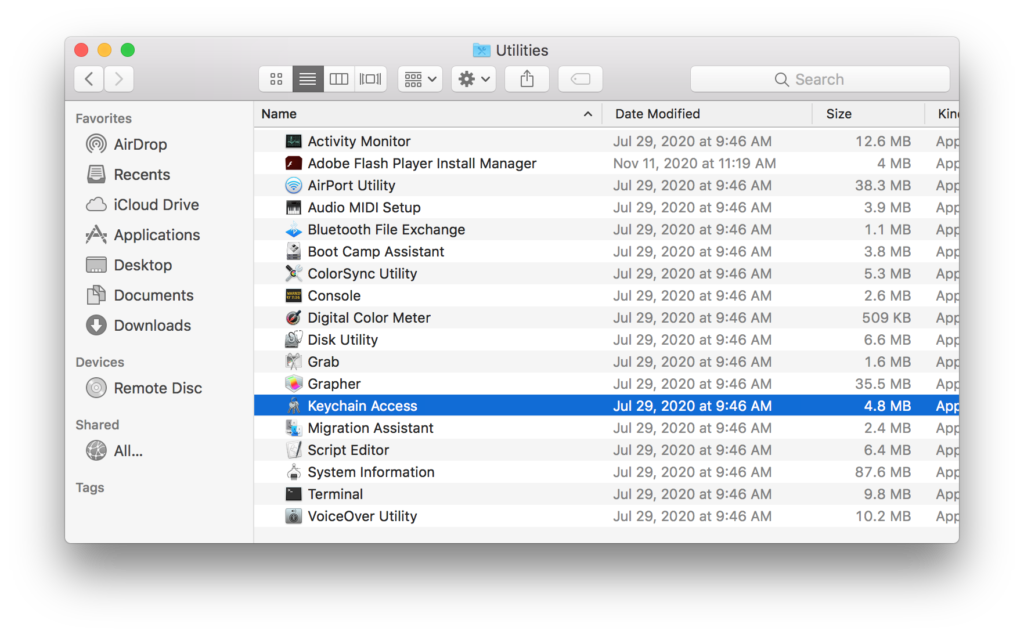1024x636 pixels.
Task: Switch to icon view
Action: pos(276,79)
